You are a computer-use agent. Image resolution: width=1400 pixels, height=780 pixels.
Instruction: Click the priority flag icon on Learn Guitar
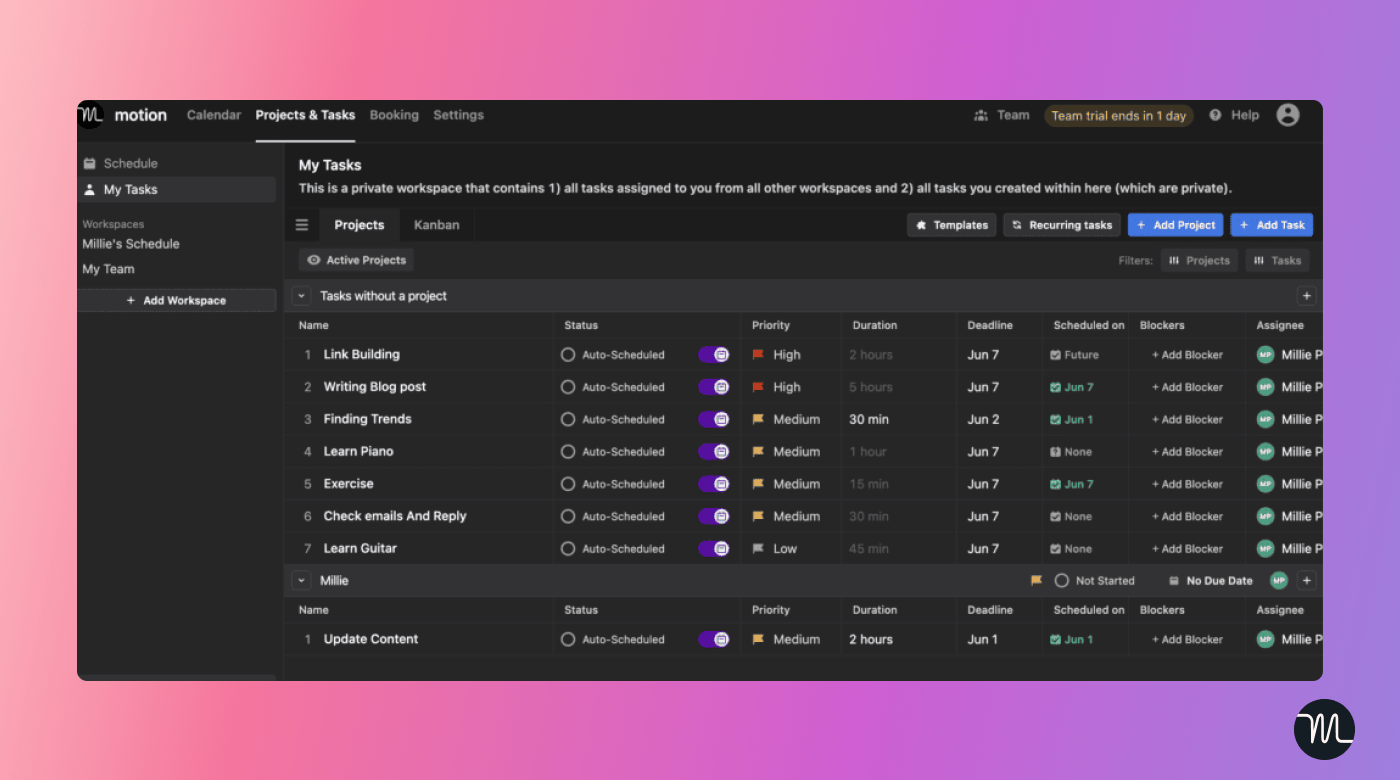click(759, 548)
